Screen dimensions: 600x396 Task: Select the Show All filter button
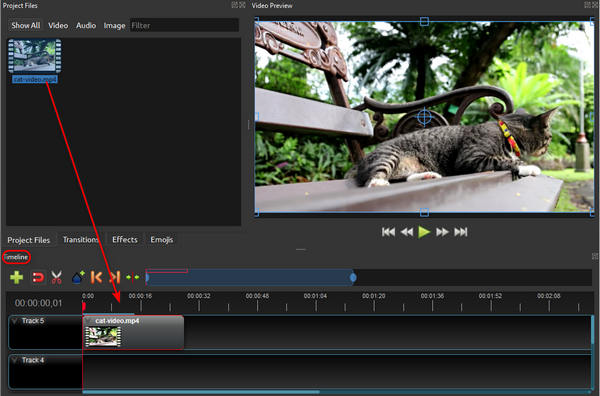(26, 26)
